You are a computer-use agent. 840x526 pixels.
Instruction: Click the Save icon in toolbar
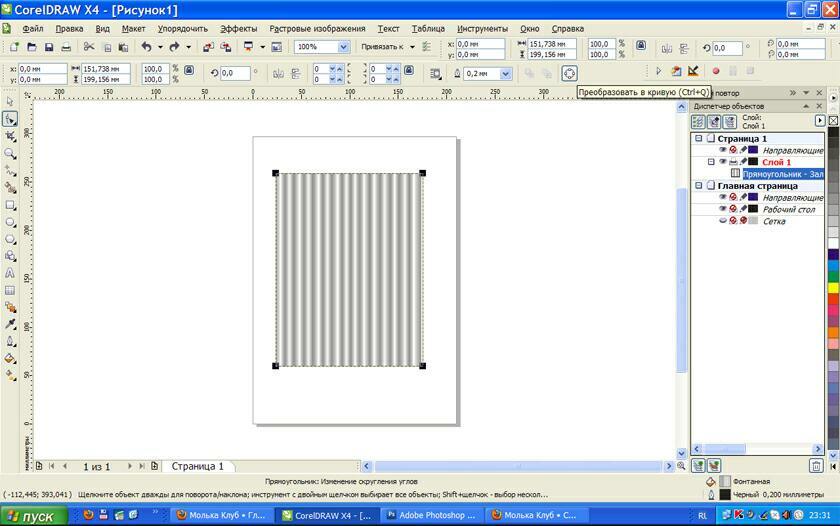tap(49, 47)
